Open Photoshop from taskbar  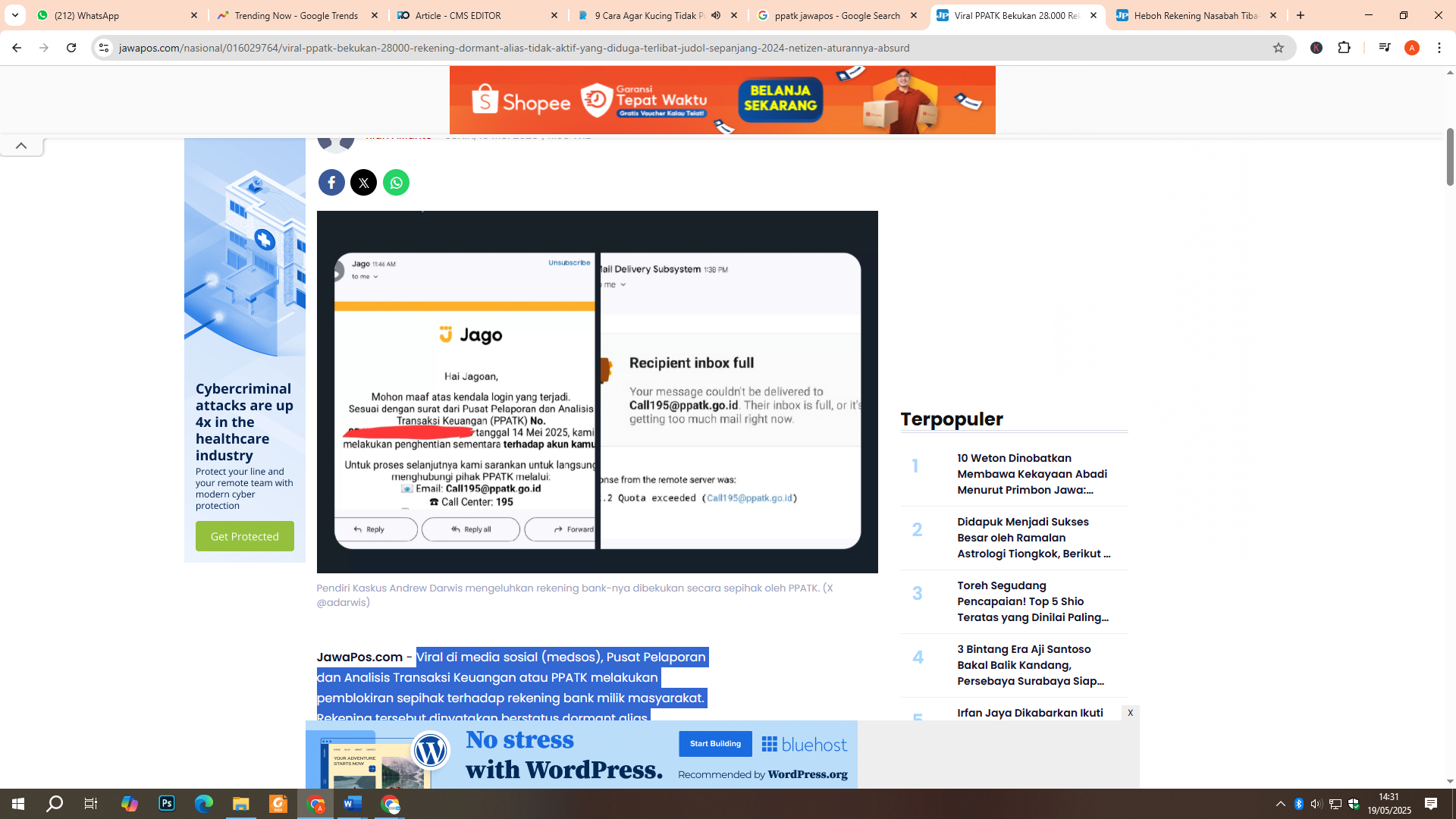tap(167, 804)
